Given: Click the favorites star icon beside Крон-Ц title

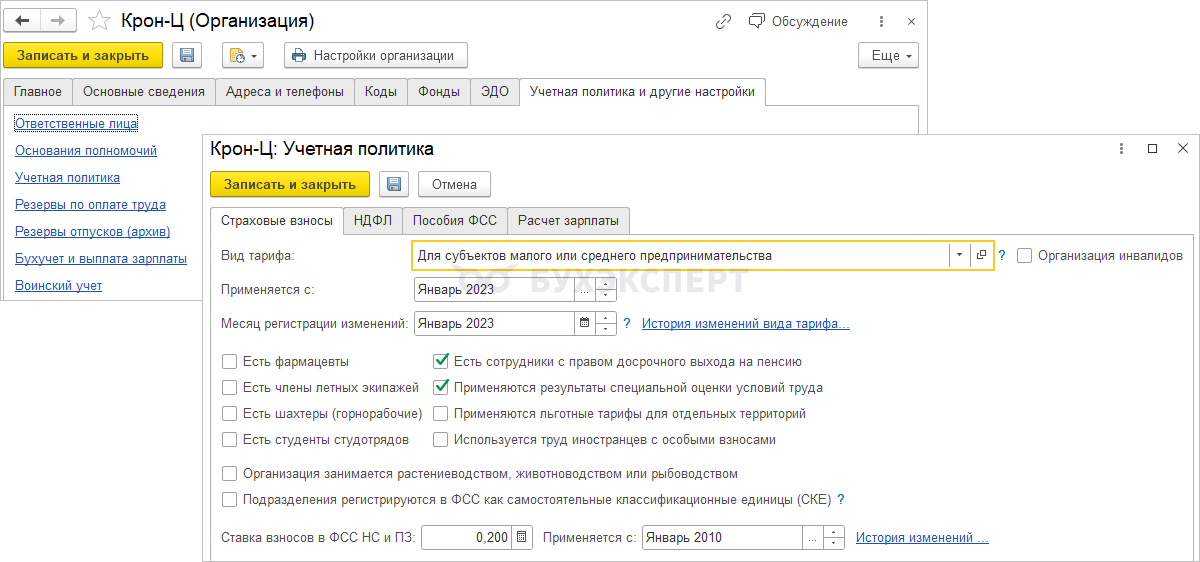Looking at the screenshot, I should (99, 21).
